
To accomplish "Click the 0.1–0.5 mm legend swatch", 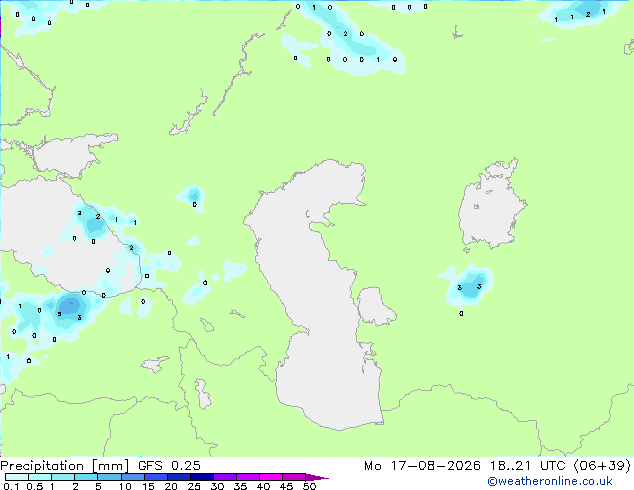I will click(17, 477).
